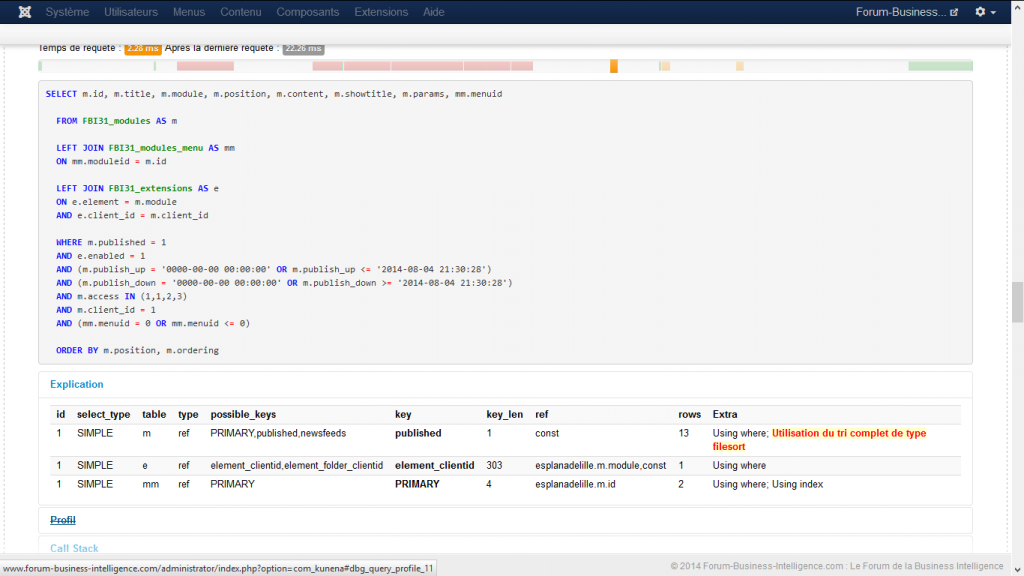Click the bold 'PRIMARY' key cell
Viewport: 1024px width, 576px height.
[417, 484]
